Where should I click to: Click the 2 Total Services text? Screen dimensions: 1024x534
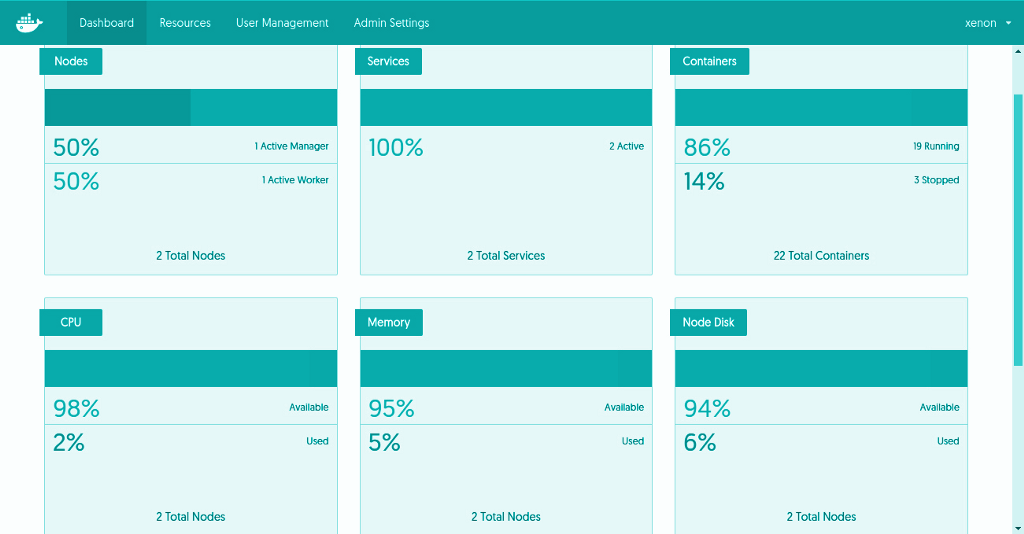506,256
